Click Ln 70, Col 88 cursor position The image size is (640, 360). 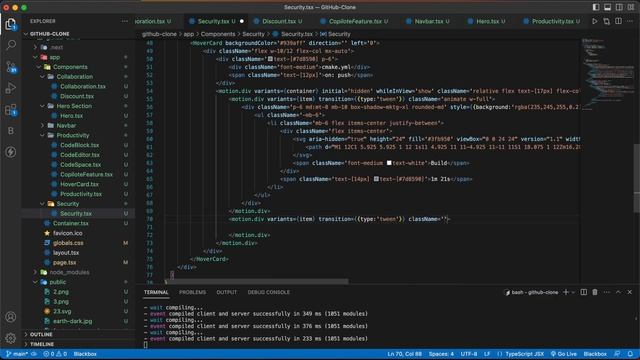[x=404, y=354]
